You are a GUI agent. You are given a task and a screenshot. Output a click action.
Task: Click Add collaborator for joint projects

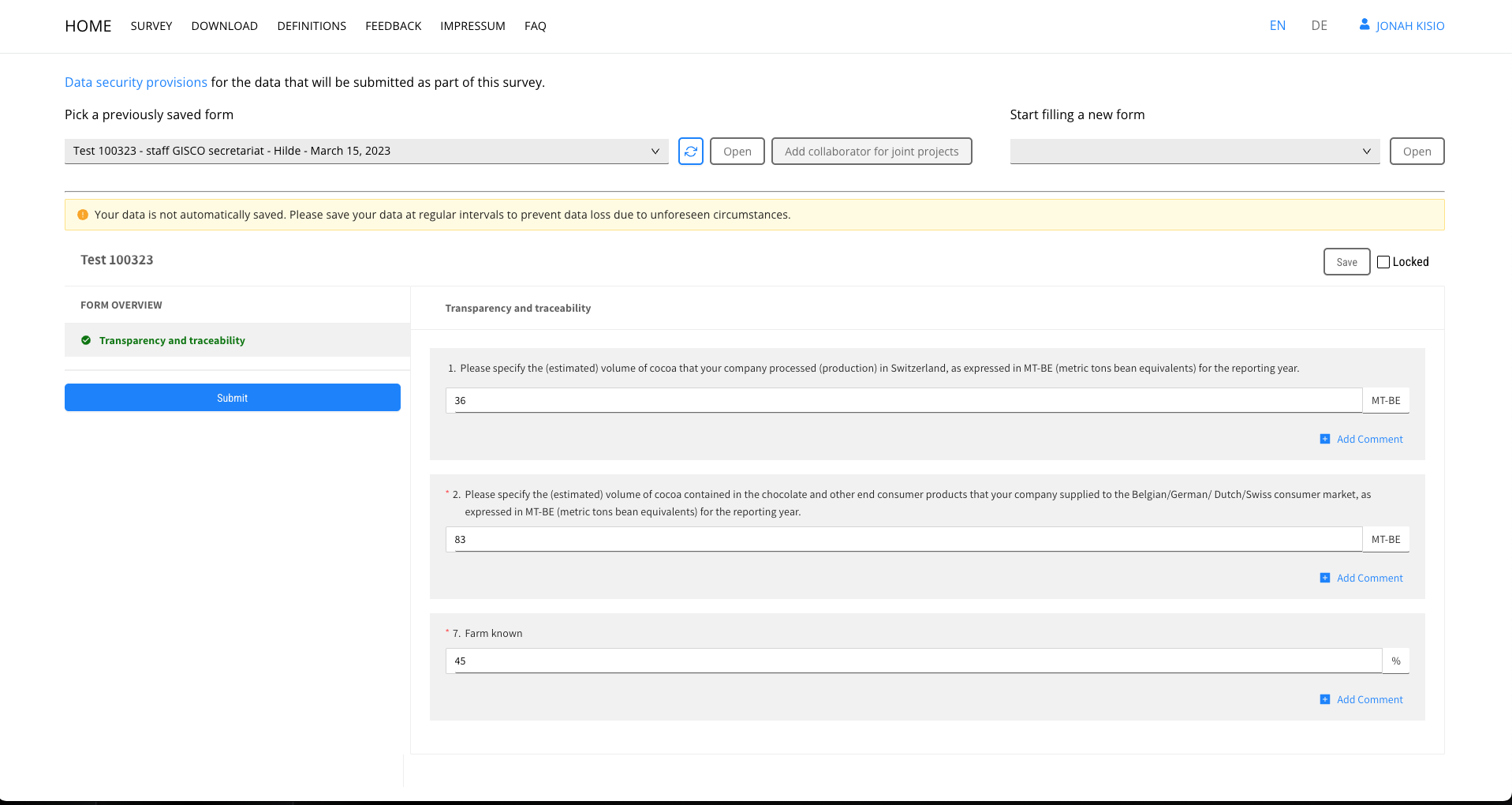(871, 152)
